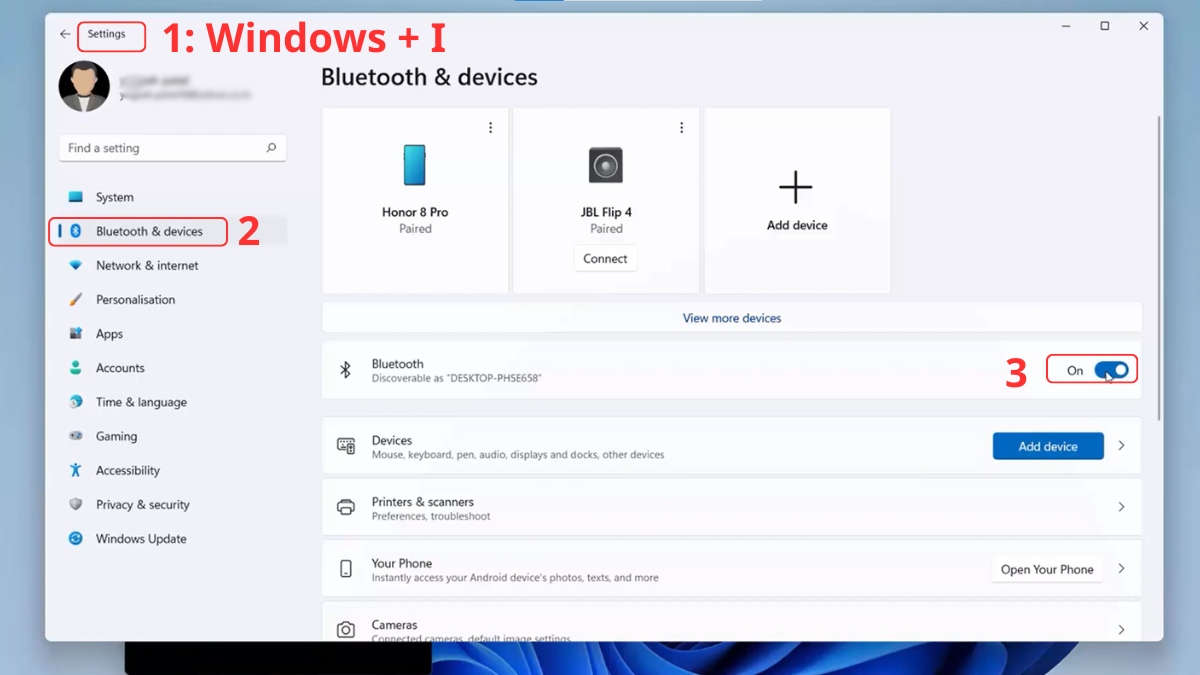Open the Honor 8 Pro options menu
The width and height of the screenshot is (1200, 675).
point(490,127)
